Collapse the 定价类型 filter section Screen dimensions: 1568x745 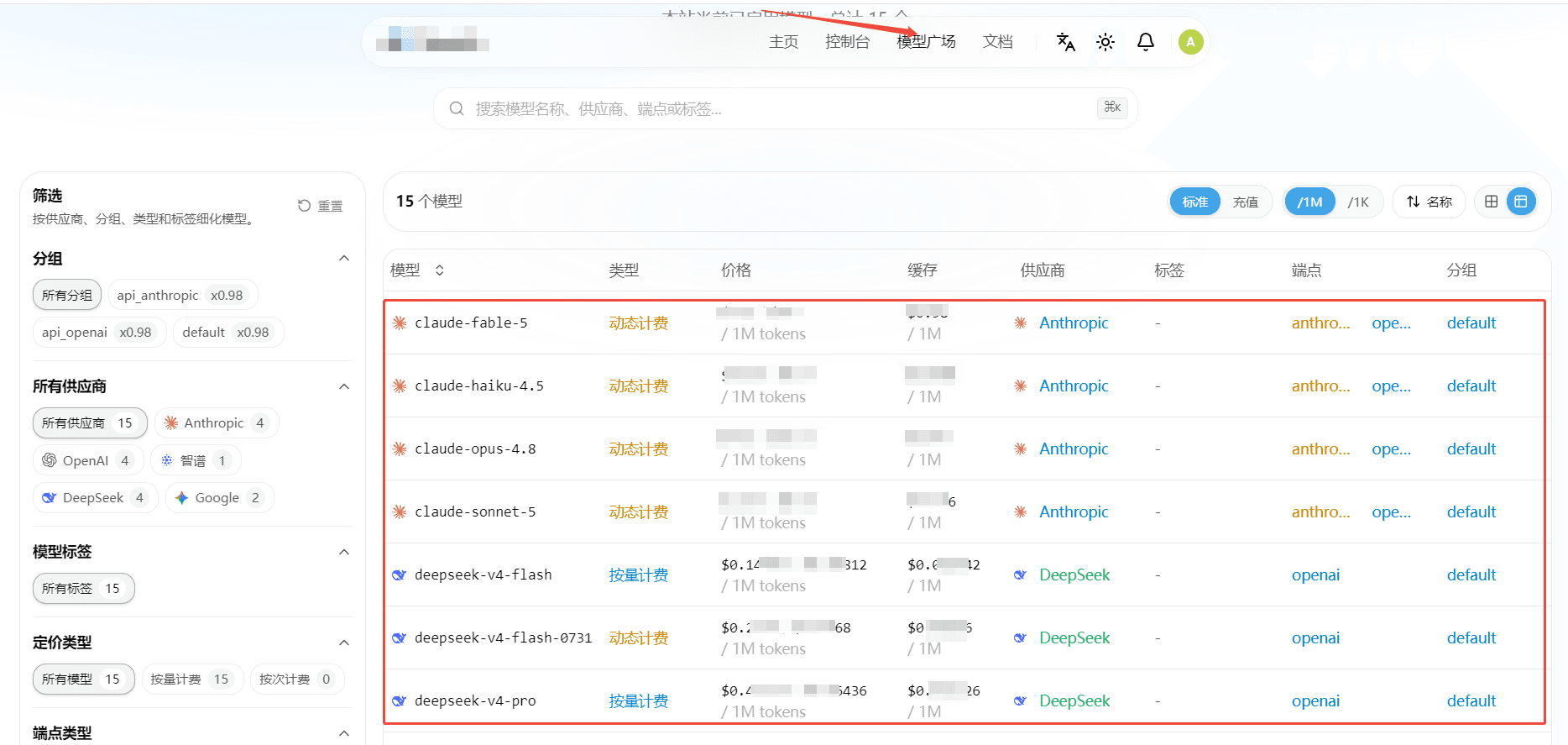click(344, 643)
